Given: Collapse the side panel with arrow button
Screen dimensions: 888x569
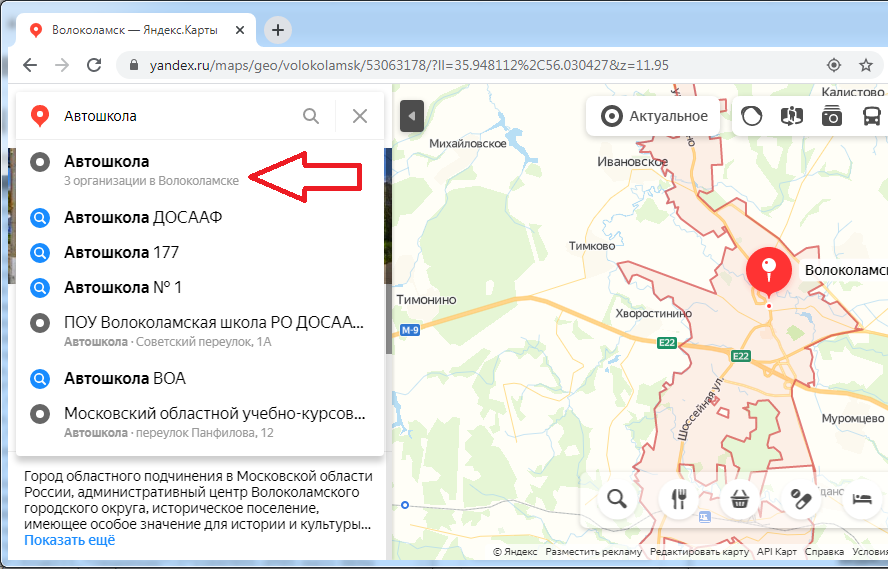Looking at the screenshot, I should coord(412,115).
